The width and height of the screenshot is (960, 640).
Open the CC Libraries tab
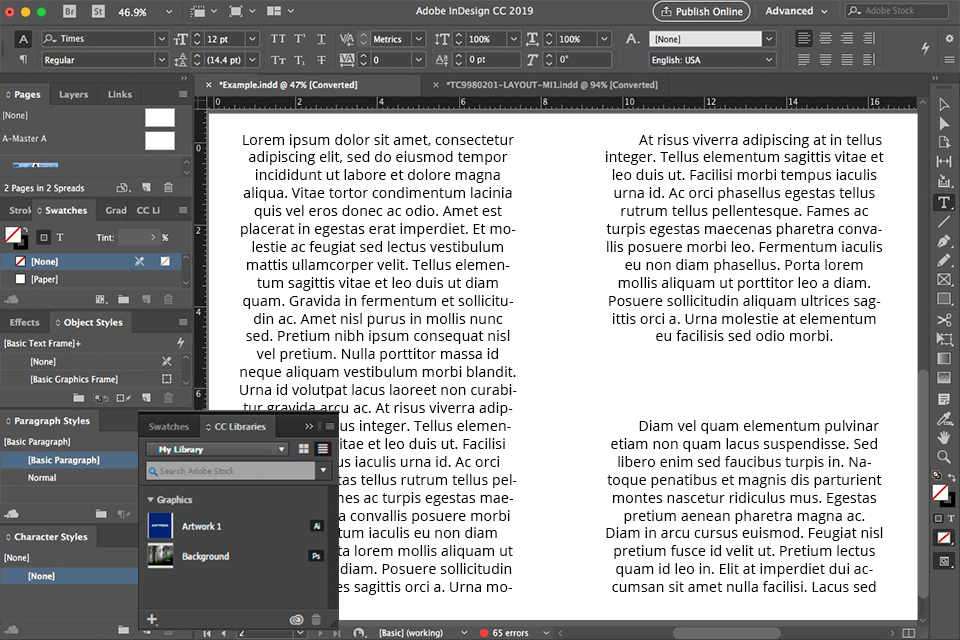pyautogui.click(x=240, y=426)
